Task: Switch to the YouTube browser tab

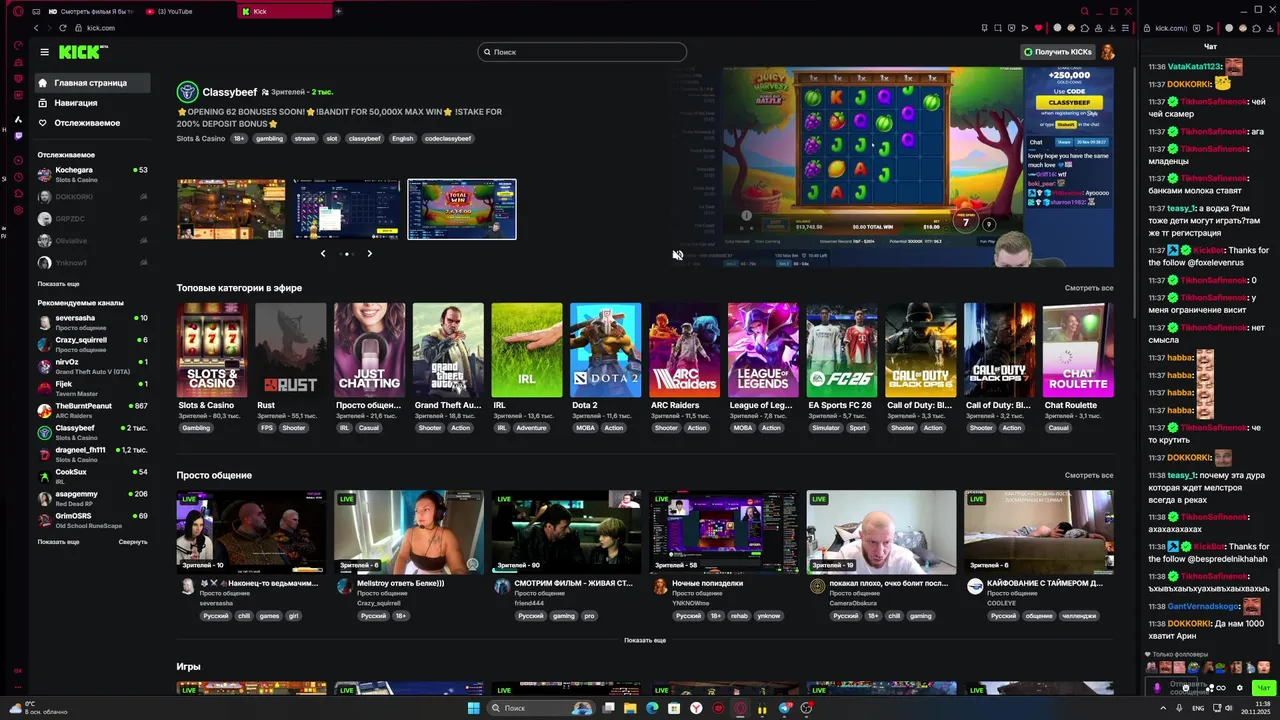Action: tap(186, 11)
